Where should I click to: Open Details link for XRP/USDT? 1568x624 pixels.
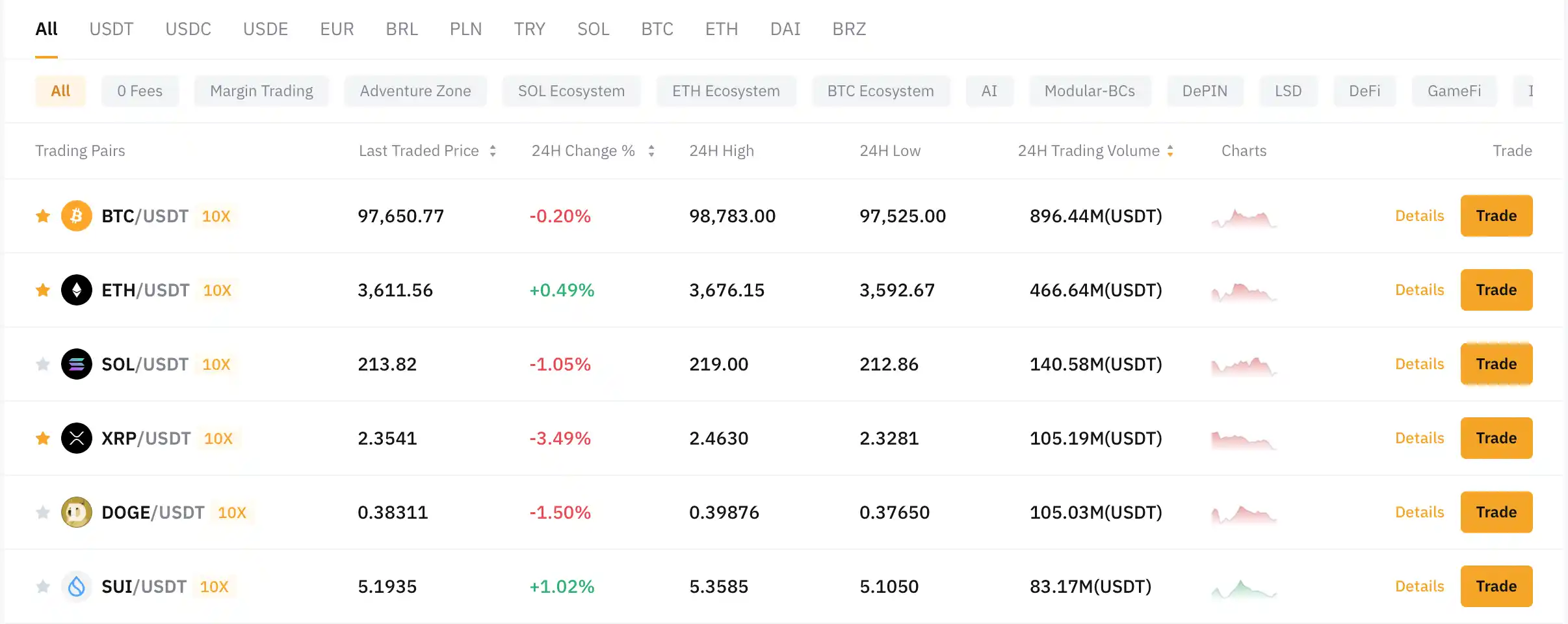[1420, 438]
